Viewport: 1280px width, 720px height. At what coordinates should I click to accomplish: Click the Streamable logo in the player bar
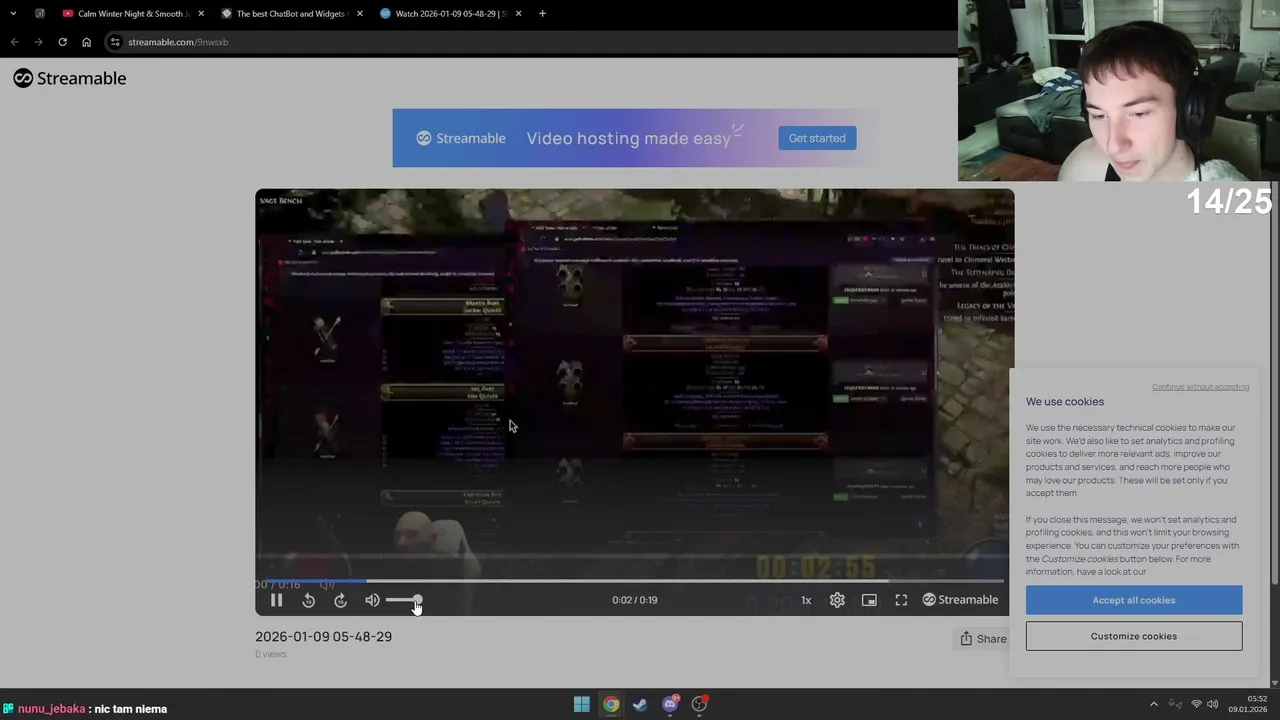coord(960,600)
